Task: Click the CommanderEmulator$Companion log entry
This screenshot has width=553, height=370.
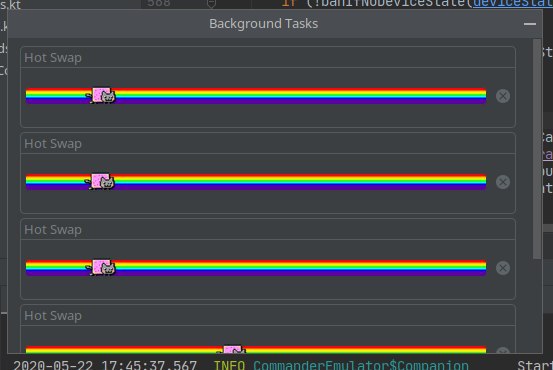Action: click(x=361, y=365)
